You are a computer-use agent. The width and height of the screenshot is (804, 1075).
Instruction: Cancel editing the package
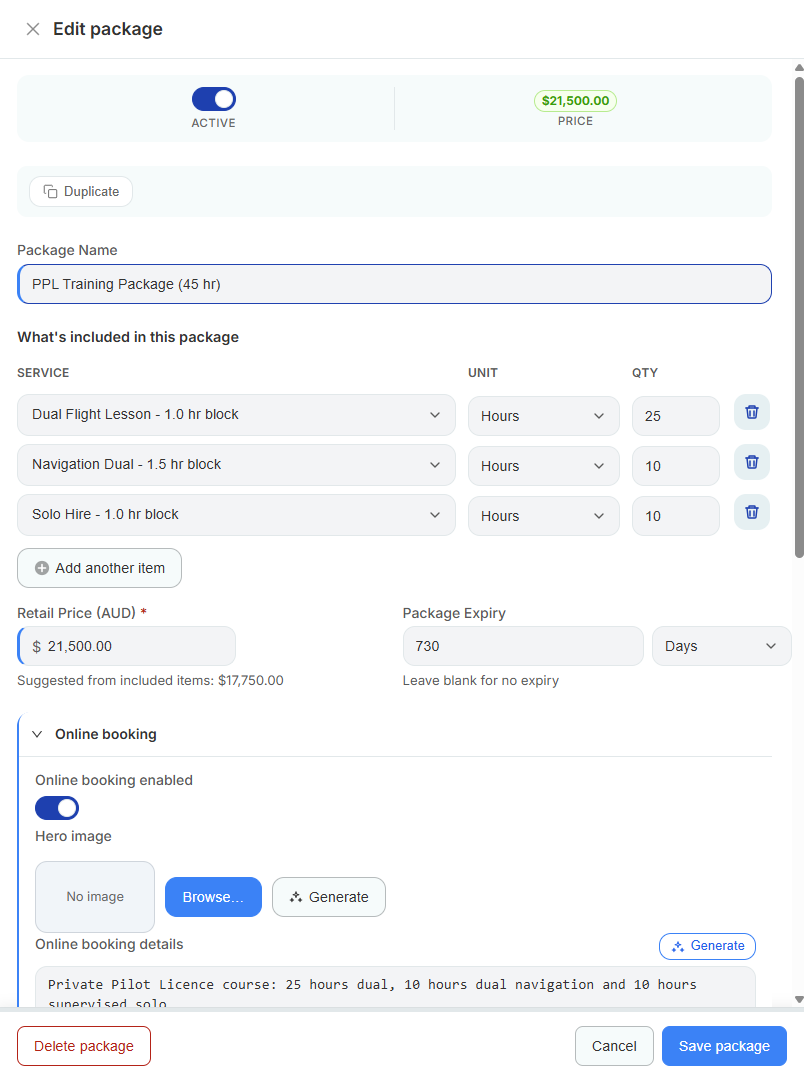[x=614, y=1046]
